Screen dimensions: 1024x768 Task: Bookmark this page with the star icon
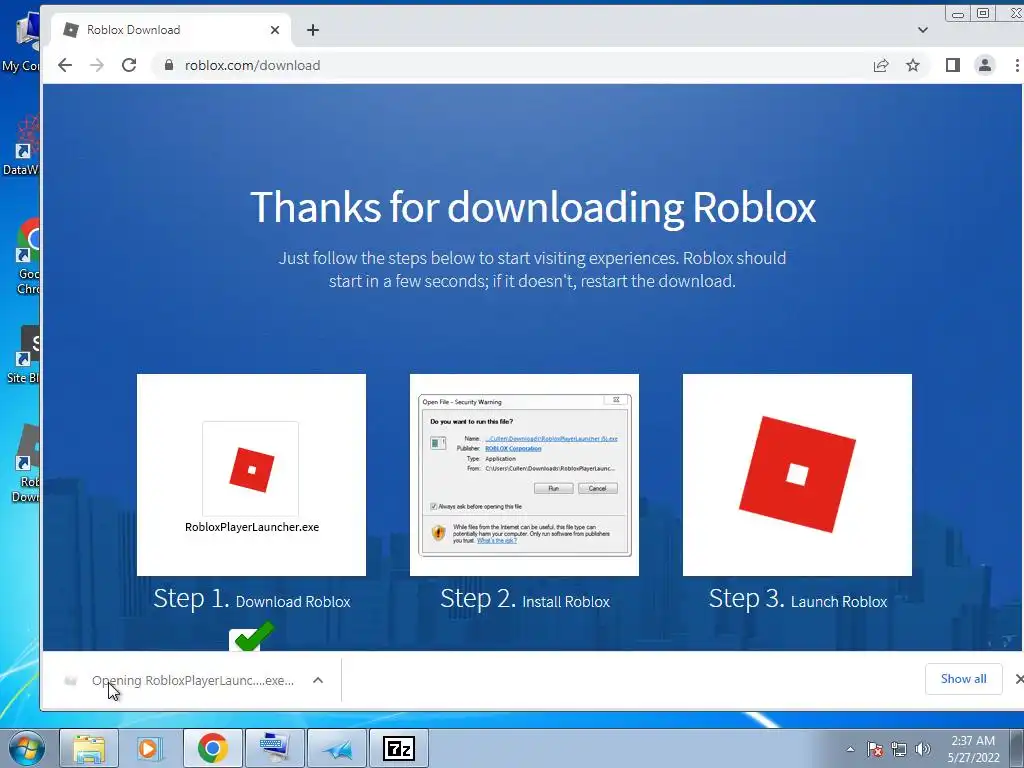tap(913, 65)
